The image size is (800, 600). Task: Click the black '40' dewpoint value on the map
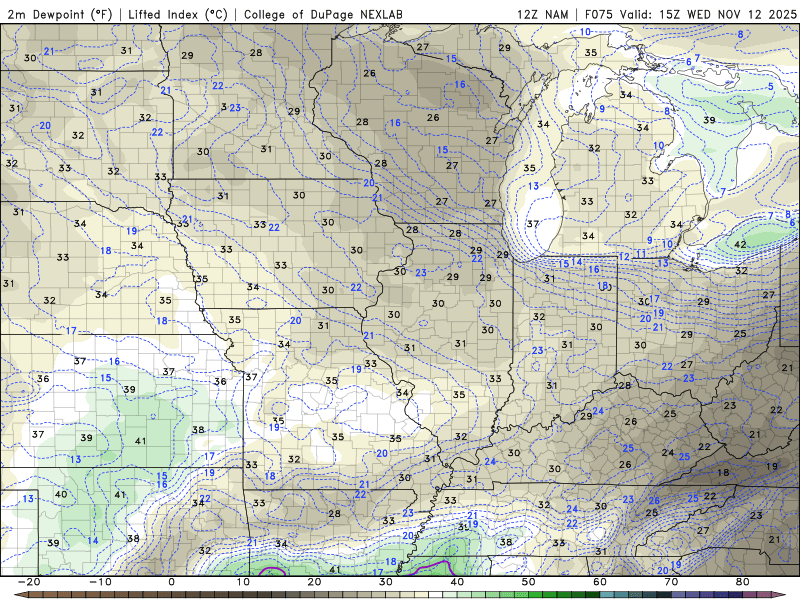point(61,494)
